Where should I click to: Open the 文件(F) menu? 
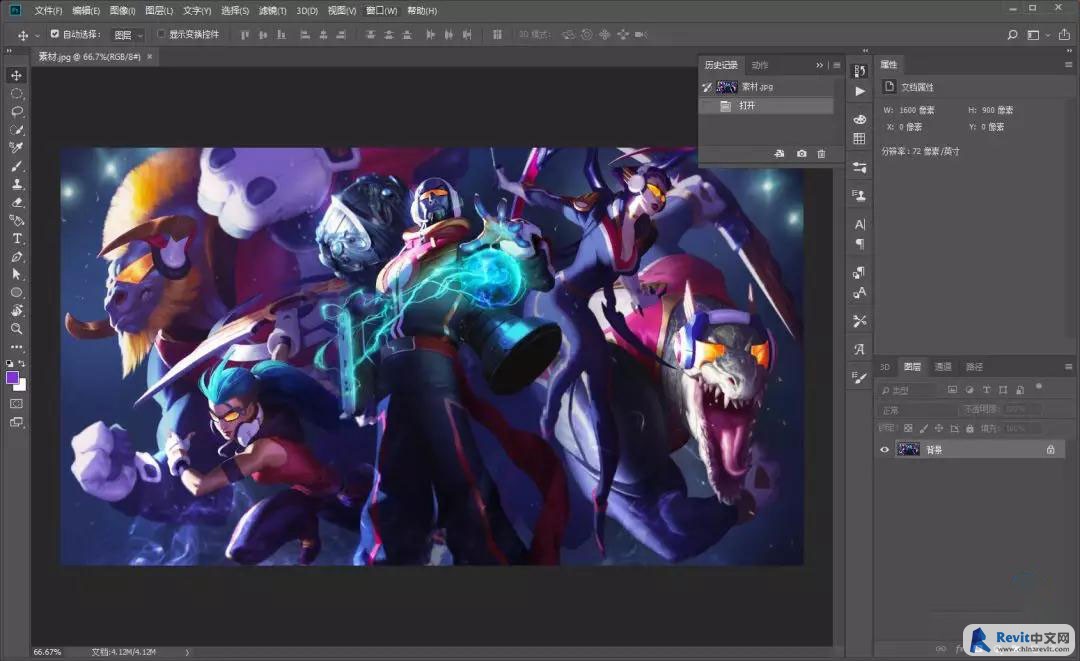(48, 10)
